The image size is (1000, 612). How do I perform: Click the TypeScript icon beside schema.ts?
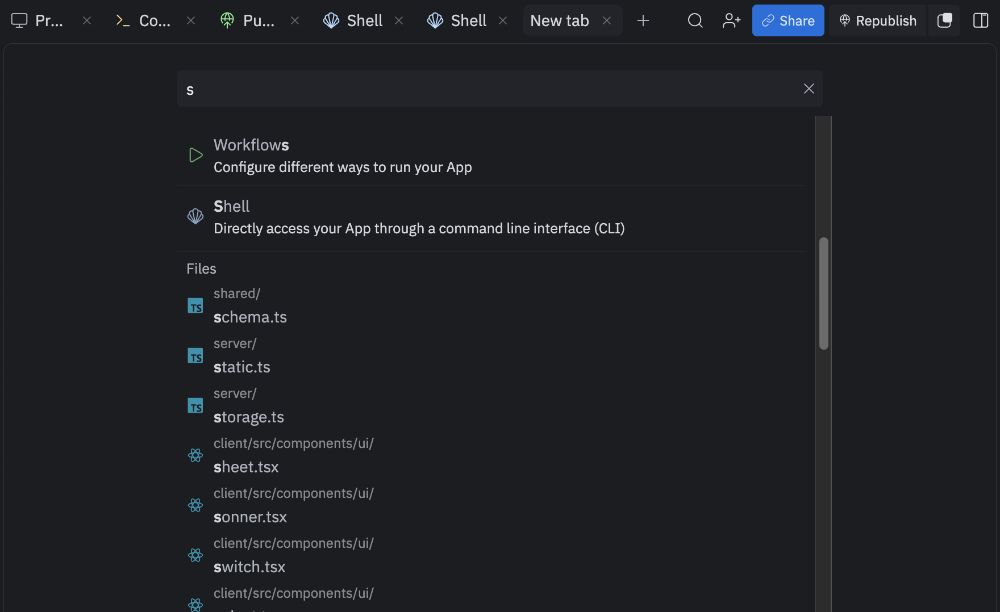(x=196, y=306)
